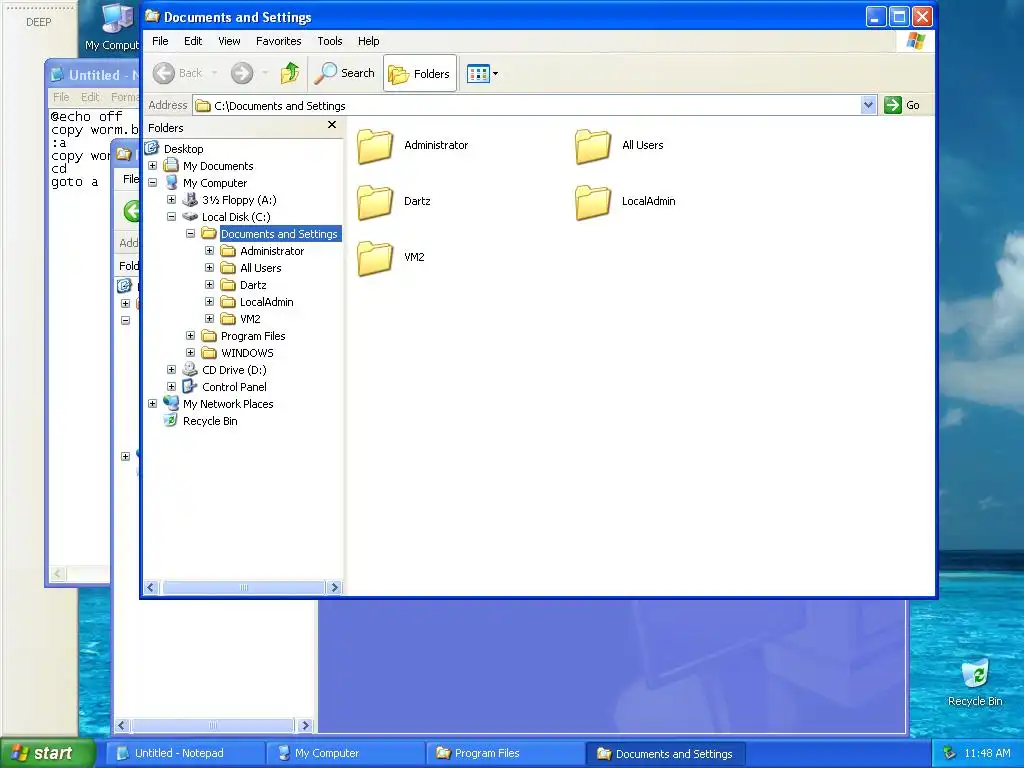Viewport: 1024px width, 768px height.
Task: Expand VM2 node in folder tree
Action: pos(209,319)
